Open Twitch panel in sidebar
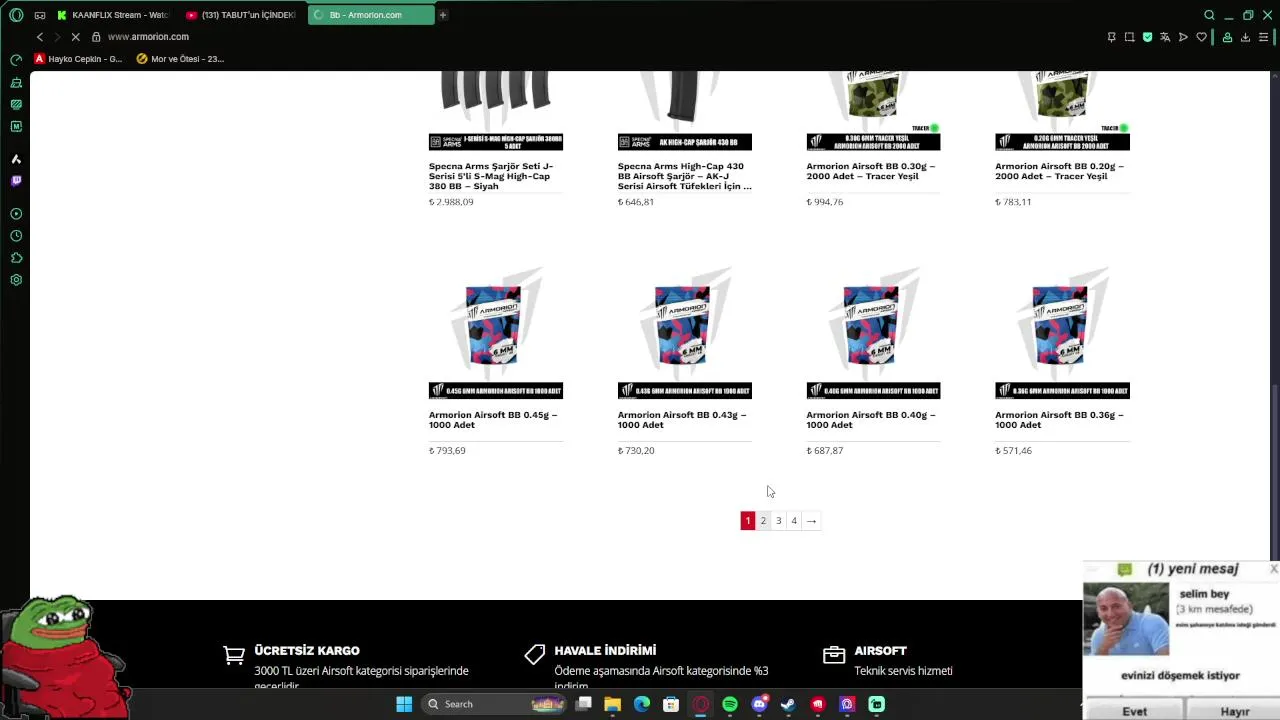This screenshot has height=720, width=1280. 16,181
